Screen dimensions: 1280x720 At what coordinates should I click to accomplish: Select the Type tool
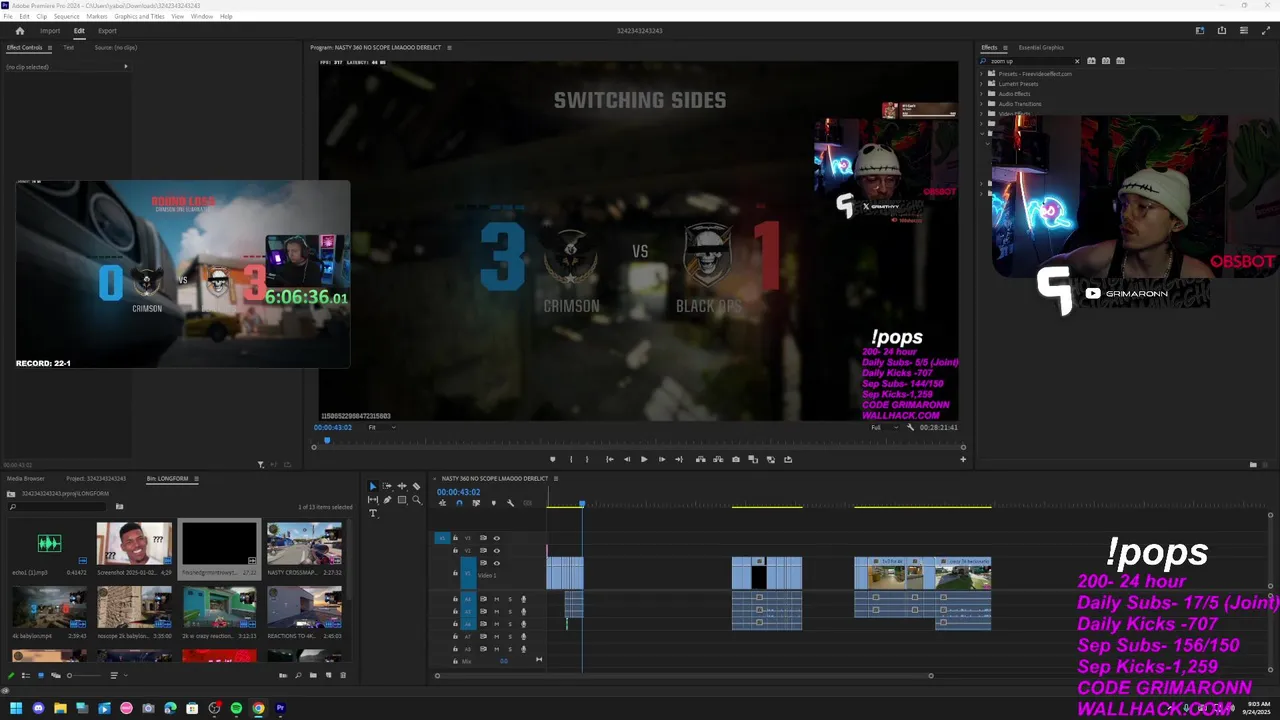pyautogui.click(x=373, y=513)
